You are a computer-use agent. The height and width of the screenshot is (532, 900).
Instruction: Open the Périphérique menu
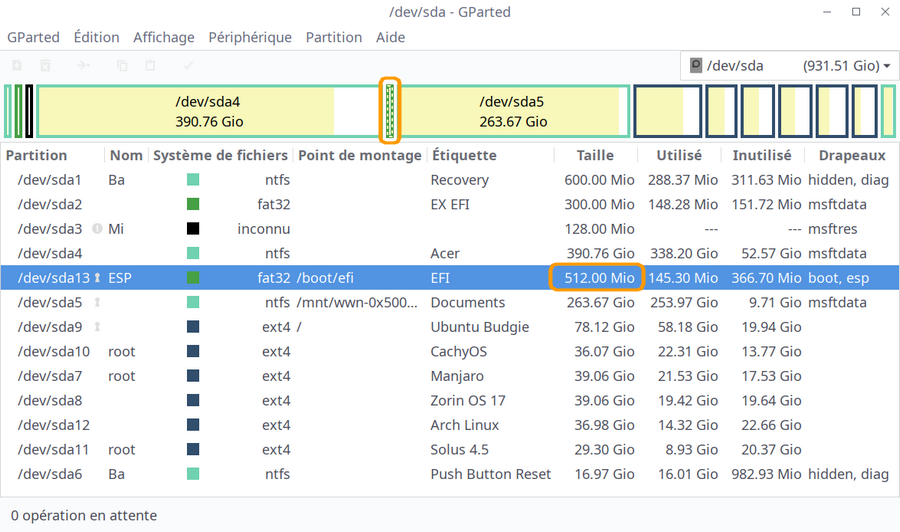click(x=250, y=37)
